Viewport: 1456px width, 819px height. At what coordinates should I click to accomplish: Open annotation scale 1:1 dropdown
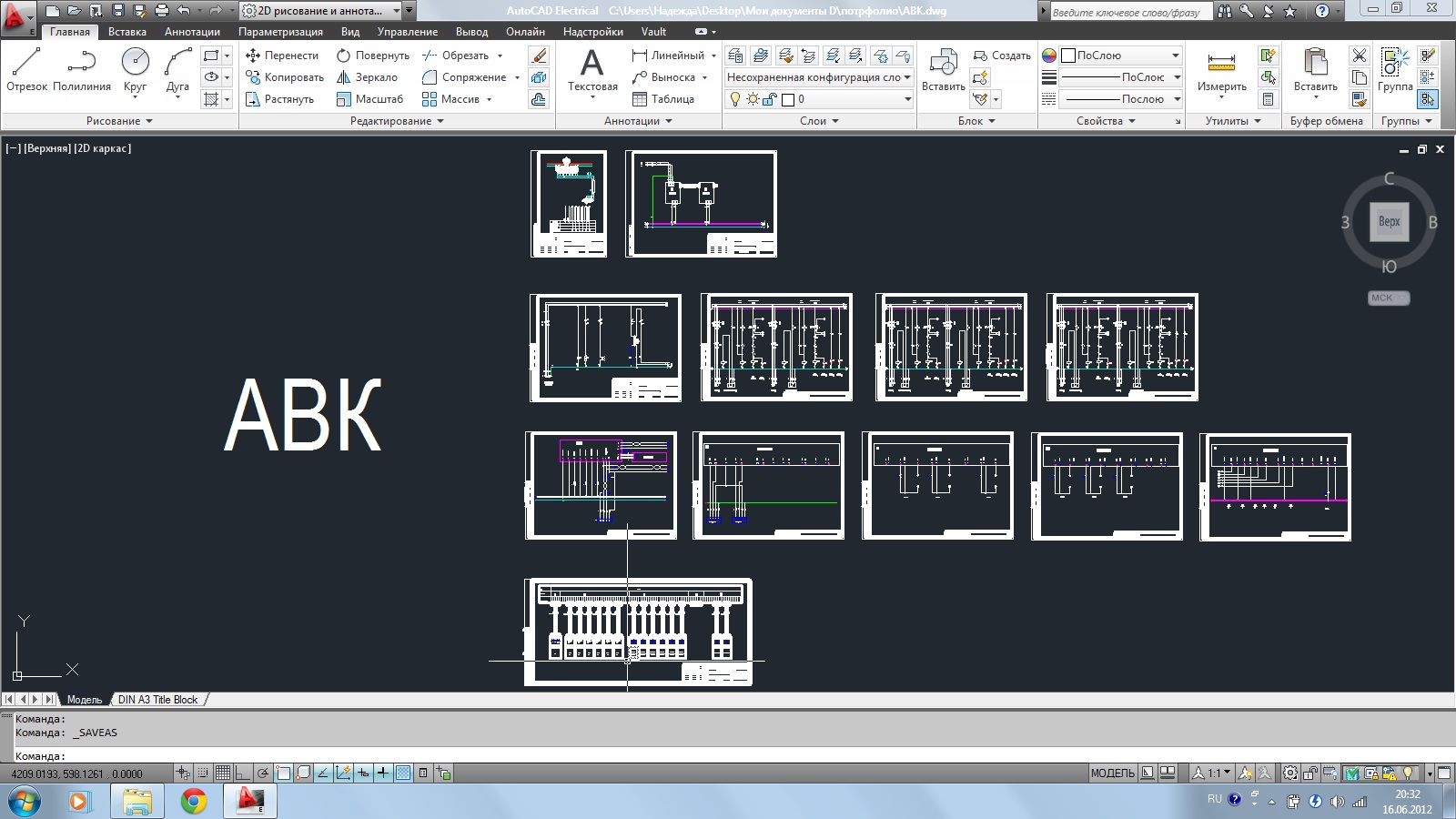[x=1212, y=773]
